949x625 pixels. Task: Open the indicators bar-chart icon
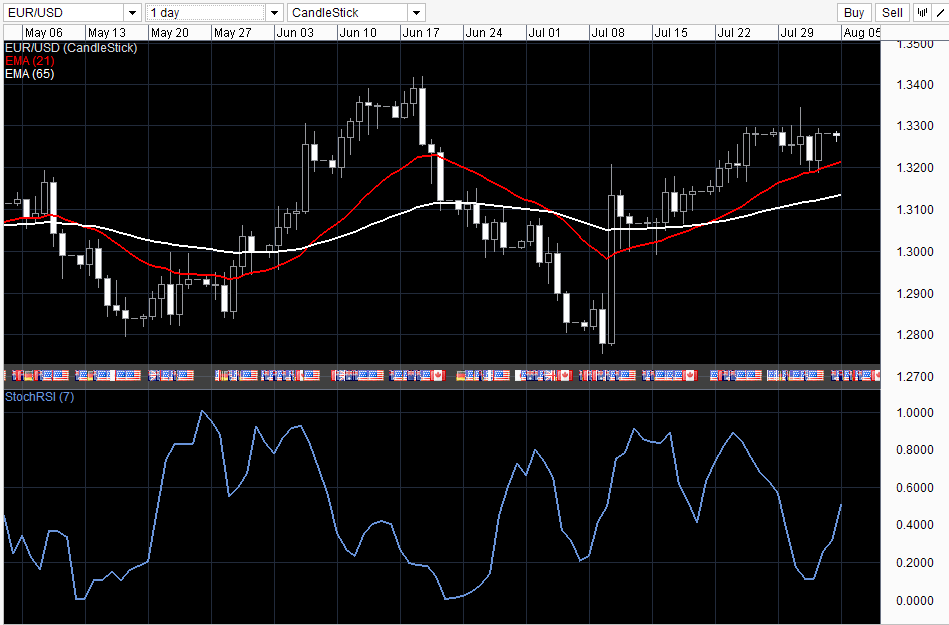922,13
